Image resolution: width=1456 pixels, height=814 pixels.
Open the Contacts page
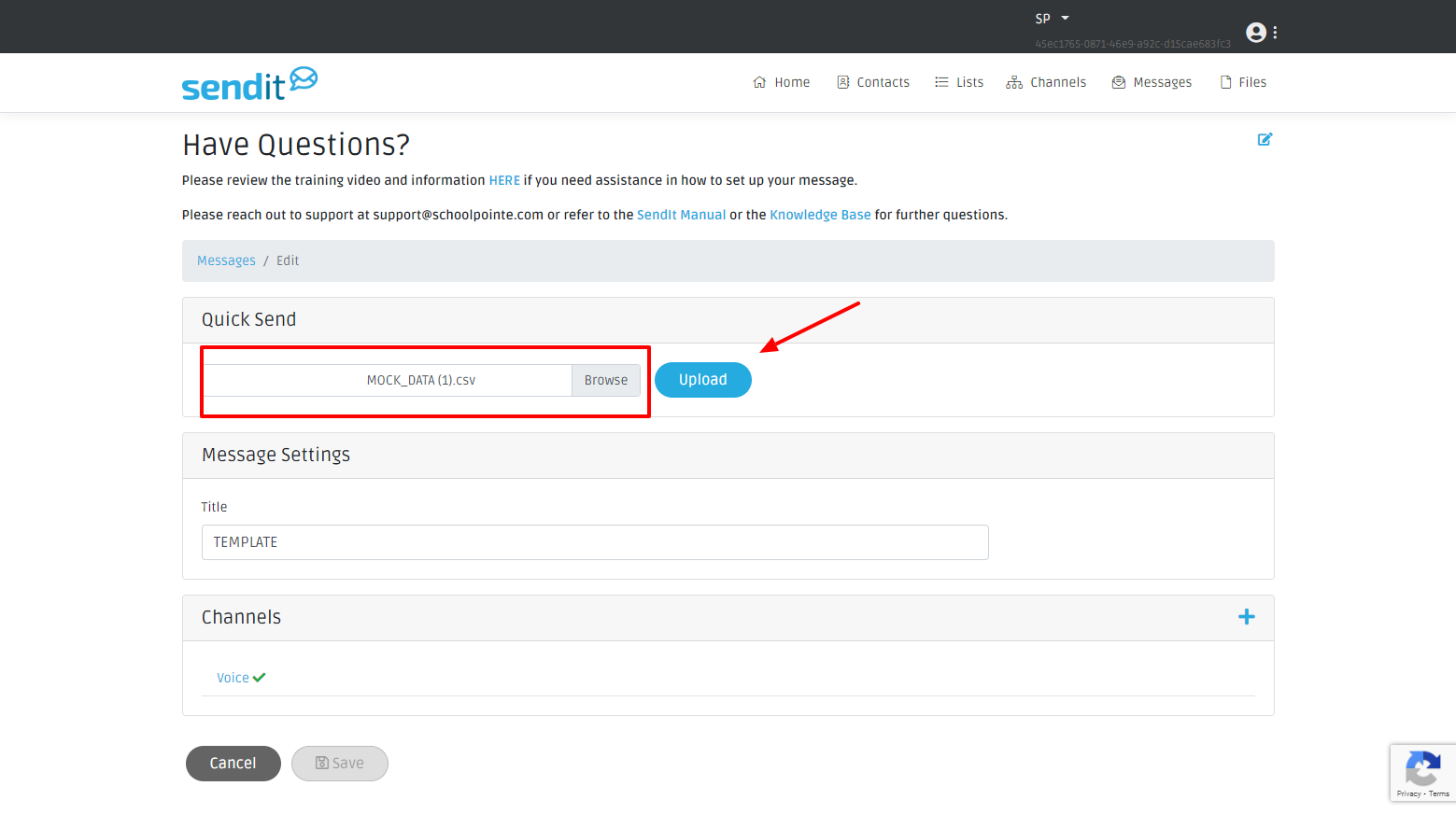point(873,82)
